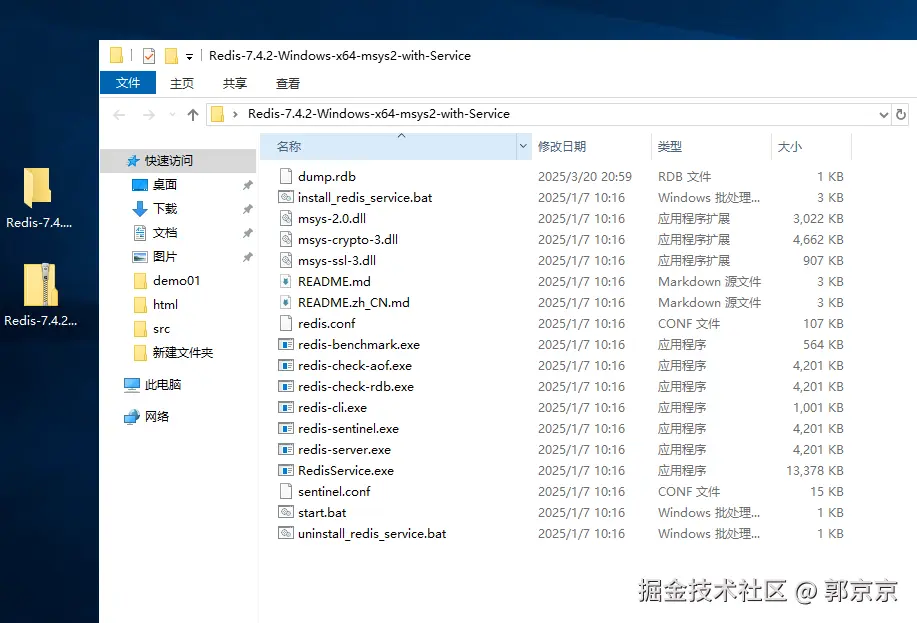Open the html folder in navigation pane
Viewport: 917px width, 623px height.
coord(166,305)
